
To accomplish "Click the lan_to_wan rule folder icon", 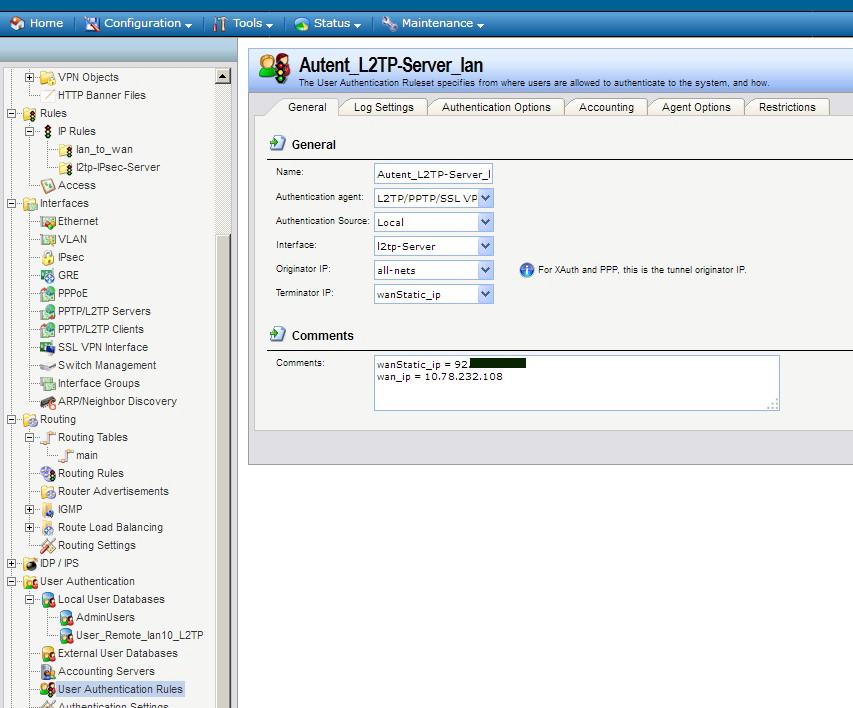I will coord(66,150).
